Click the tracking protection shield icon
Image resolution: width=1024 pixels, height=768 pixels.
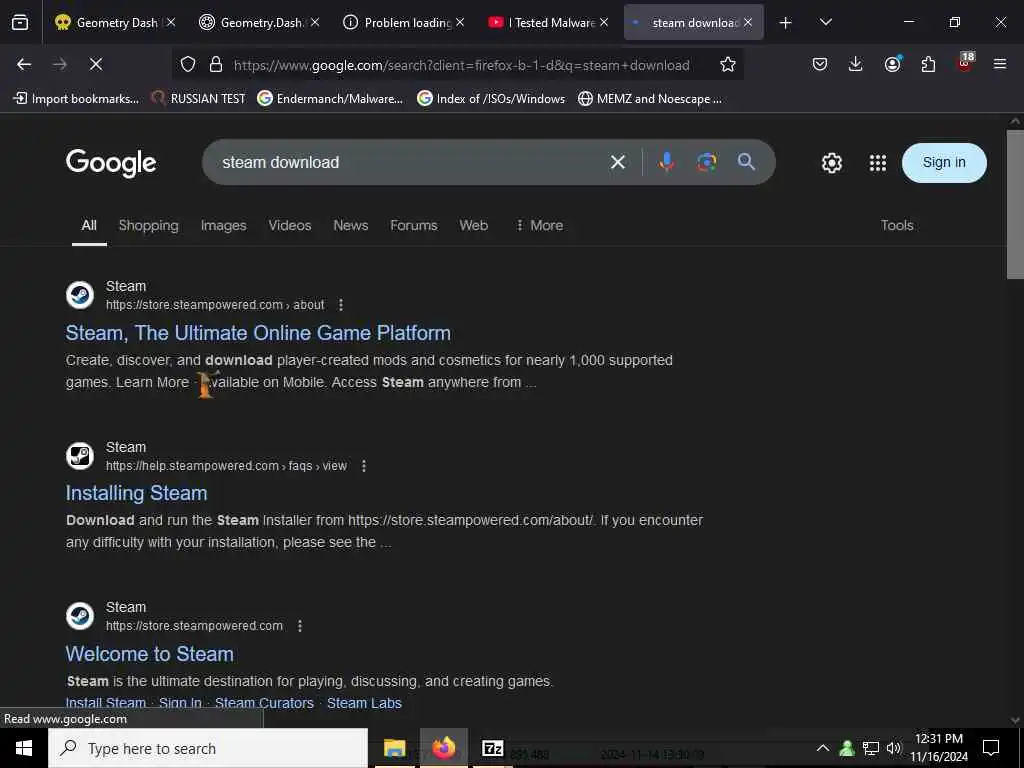point(188,64)
